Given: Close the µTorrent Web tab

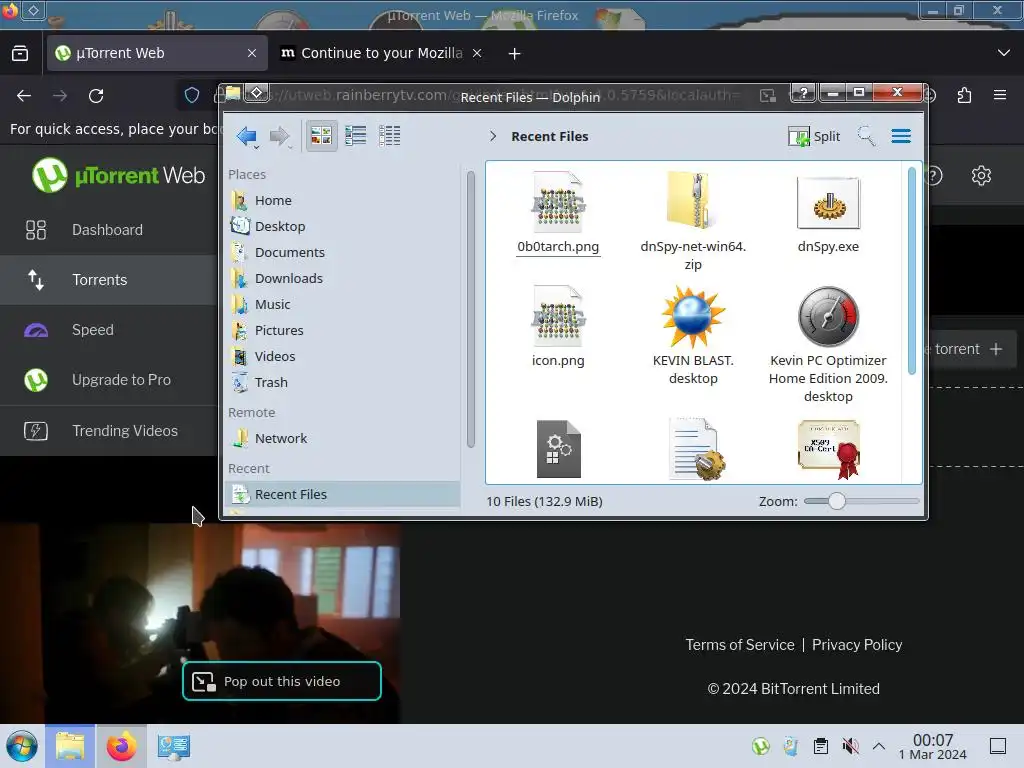Looking at the screenshot, I should [252, 53].
